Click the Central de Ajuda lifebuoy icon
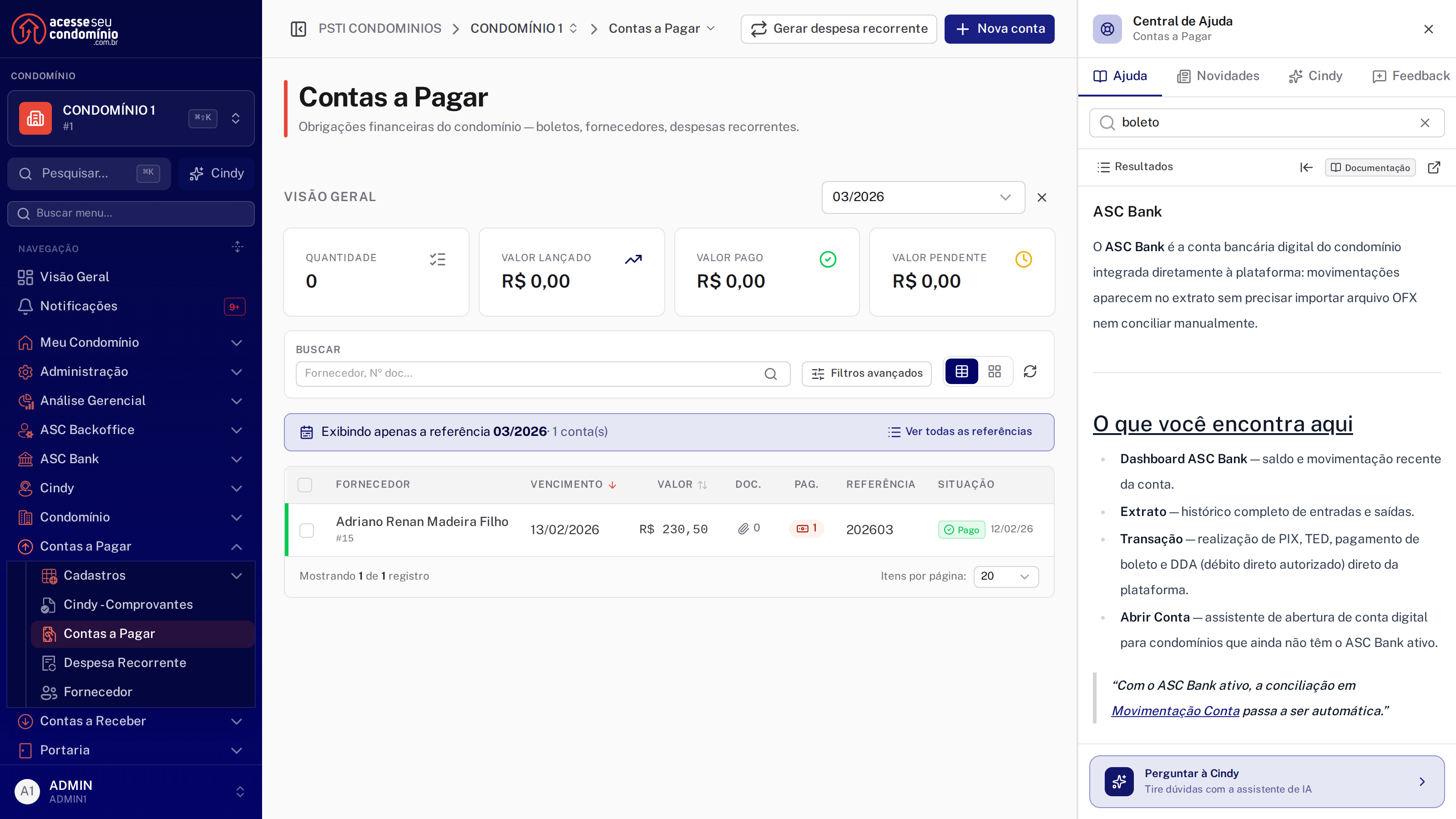This screenshot has width=1456, height=819. point(1107,29)
